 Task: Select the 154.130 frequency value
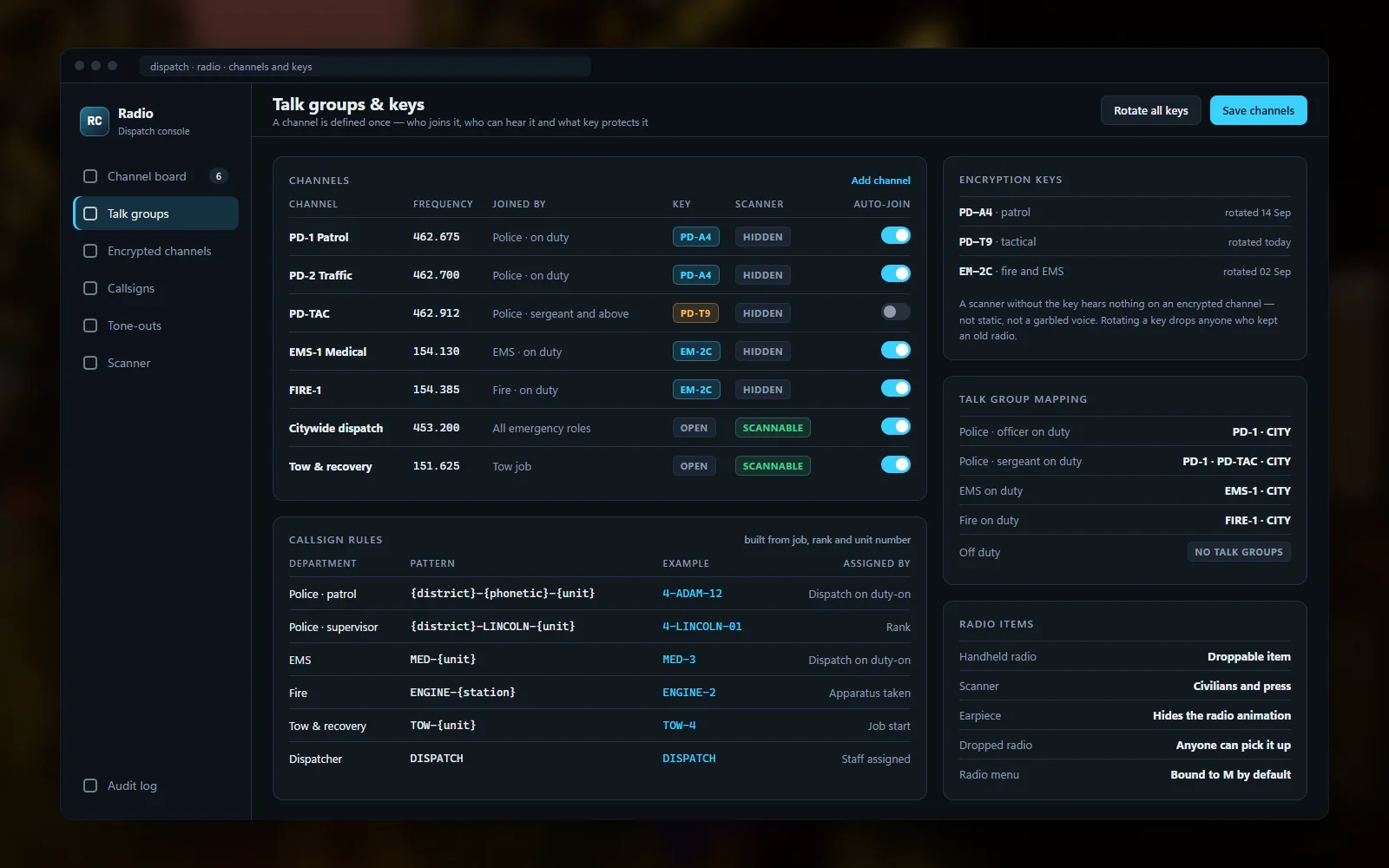(436, 352)
